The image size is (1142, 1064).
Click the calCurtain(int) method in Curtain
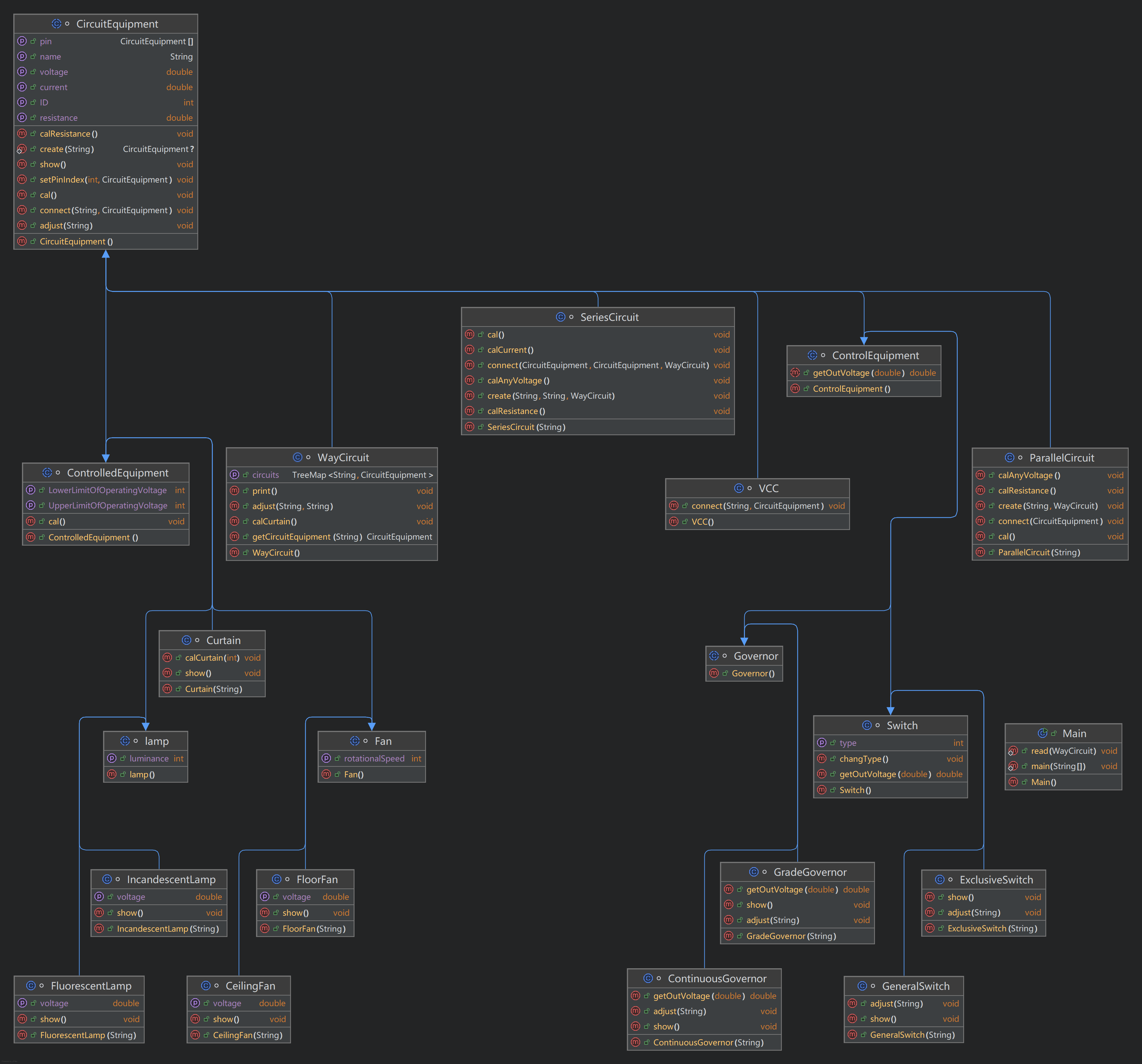212,657
